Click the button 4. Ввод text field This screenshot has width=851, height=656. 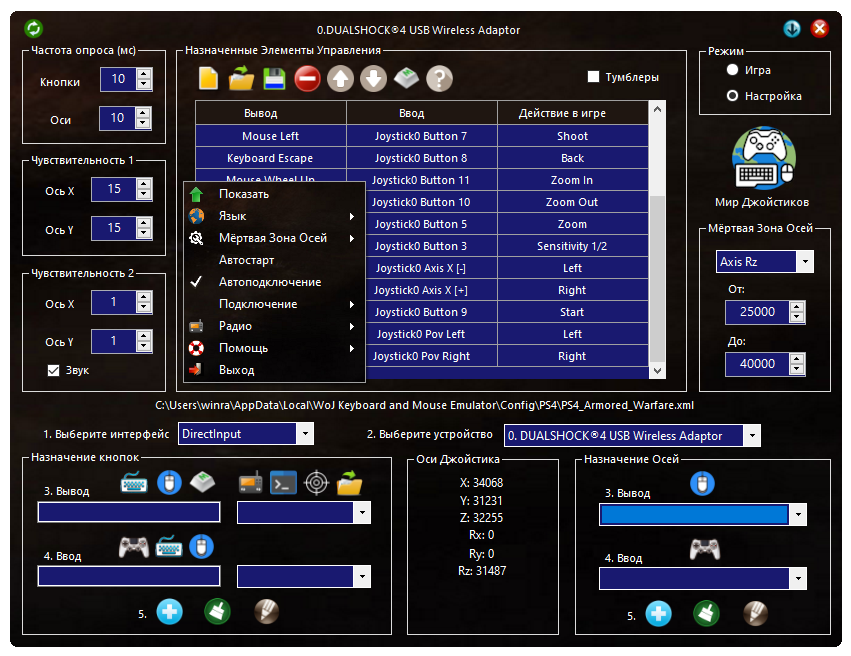pos(129,576)
